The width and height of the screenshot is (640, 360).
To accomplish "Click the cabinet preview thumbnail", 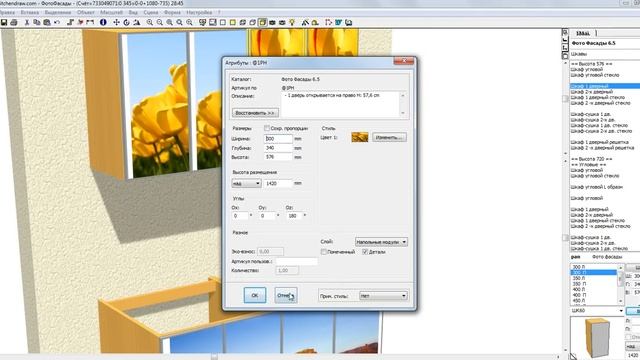I will [597, 337].
